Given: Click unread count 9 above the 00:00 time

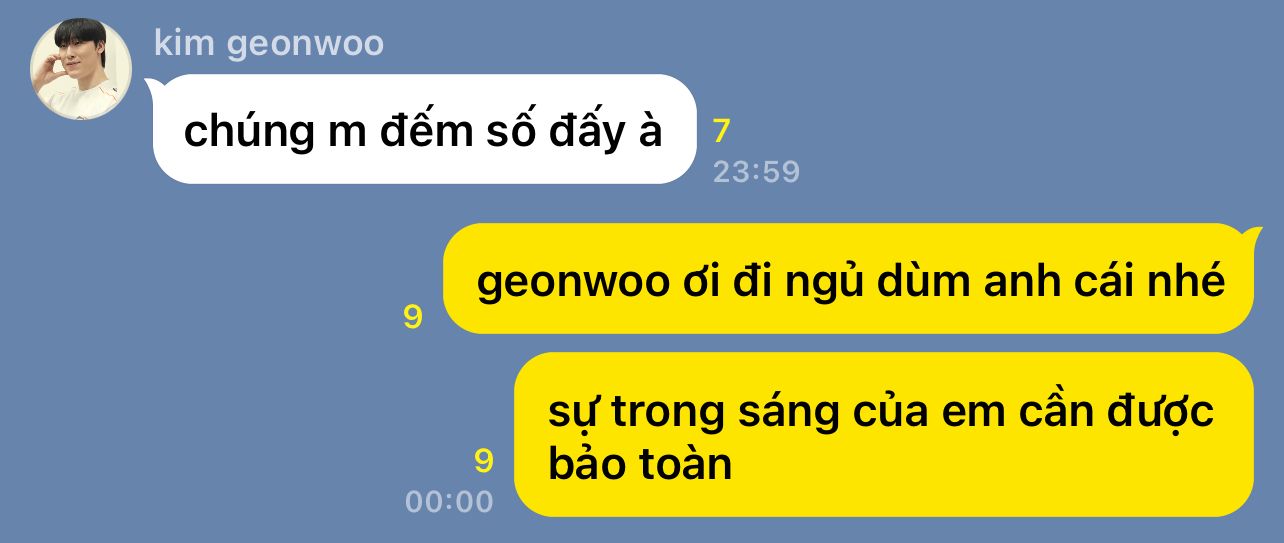Looking at the screenshot, I should 484,461.
